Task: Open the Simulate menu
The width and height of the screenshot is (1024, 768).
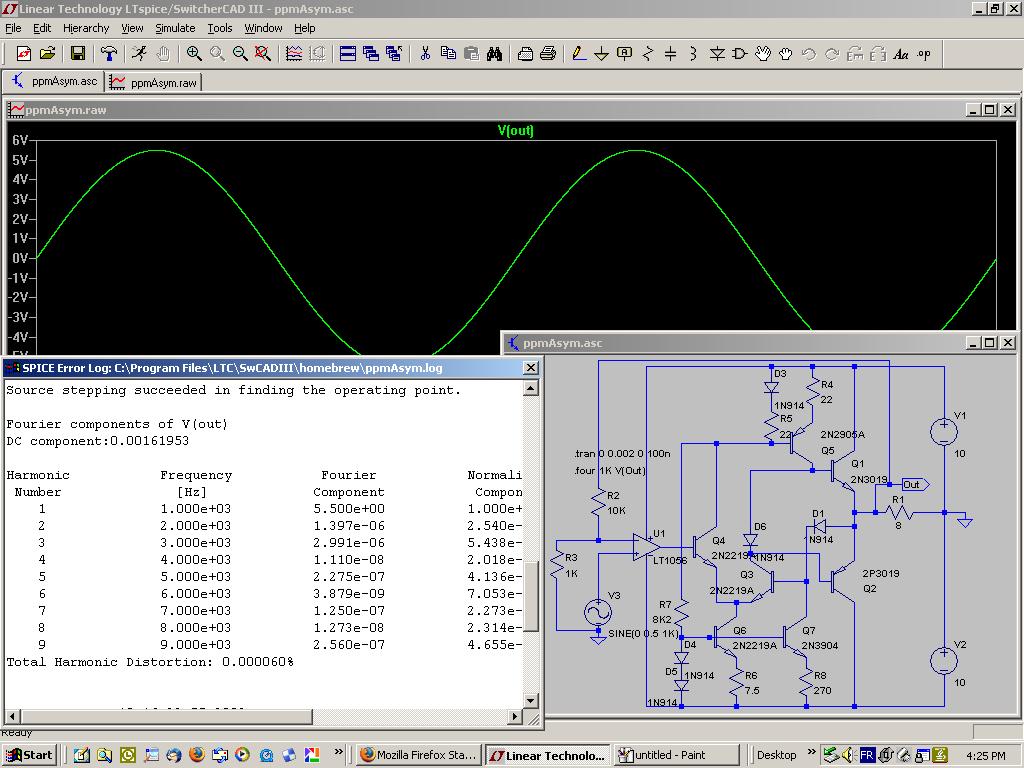Action: click(x=175, y=28)
